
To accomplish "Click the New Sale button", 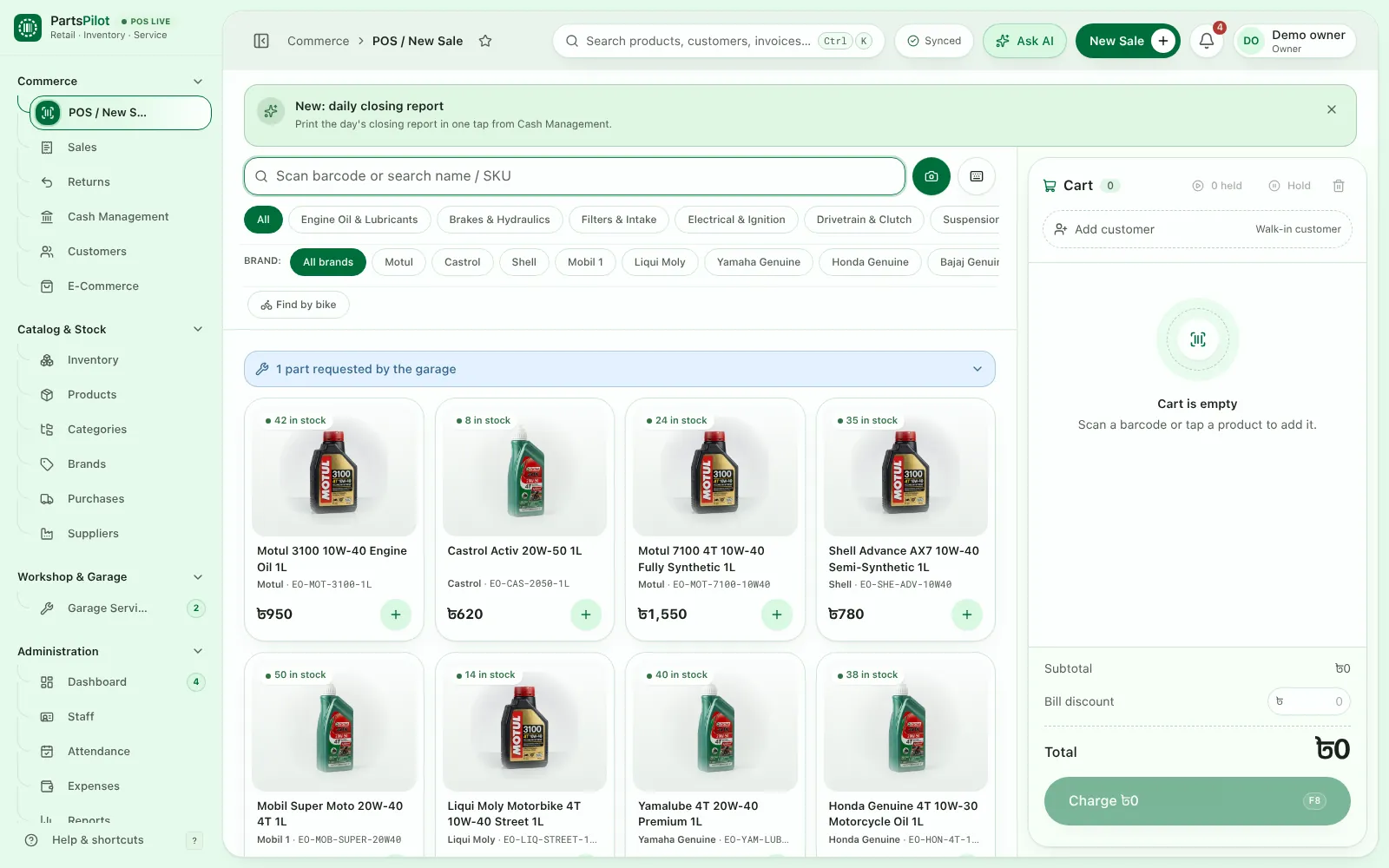I will tap(1128, 41).
